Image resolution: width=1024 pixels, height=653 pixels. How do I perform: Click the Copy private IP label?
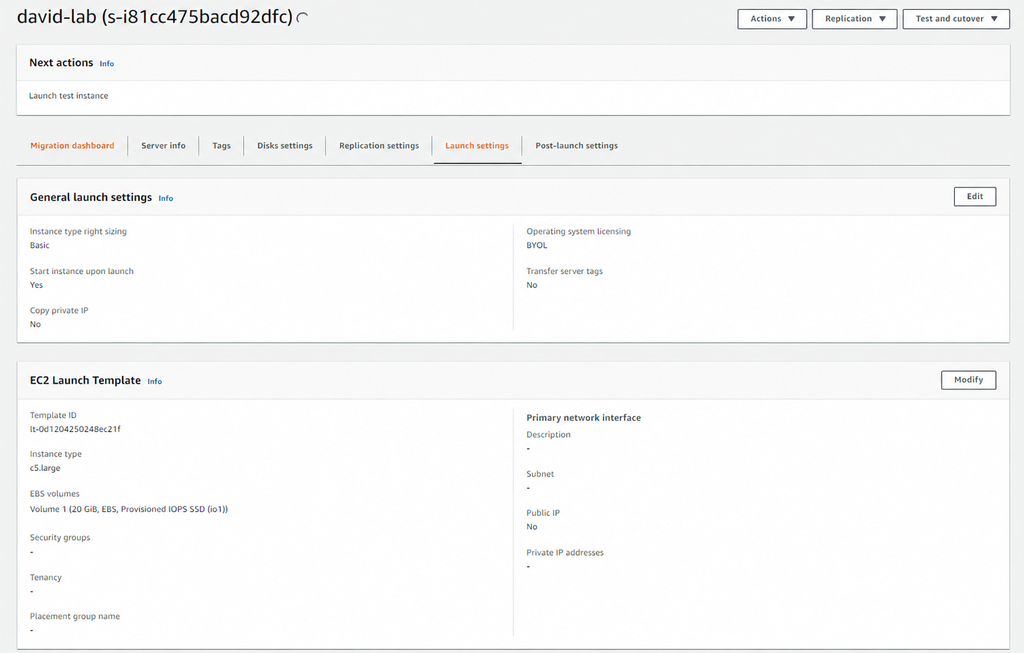point(59,311)
